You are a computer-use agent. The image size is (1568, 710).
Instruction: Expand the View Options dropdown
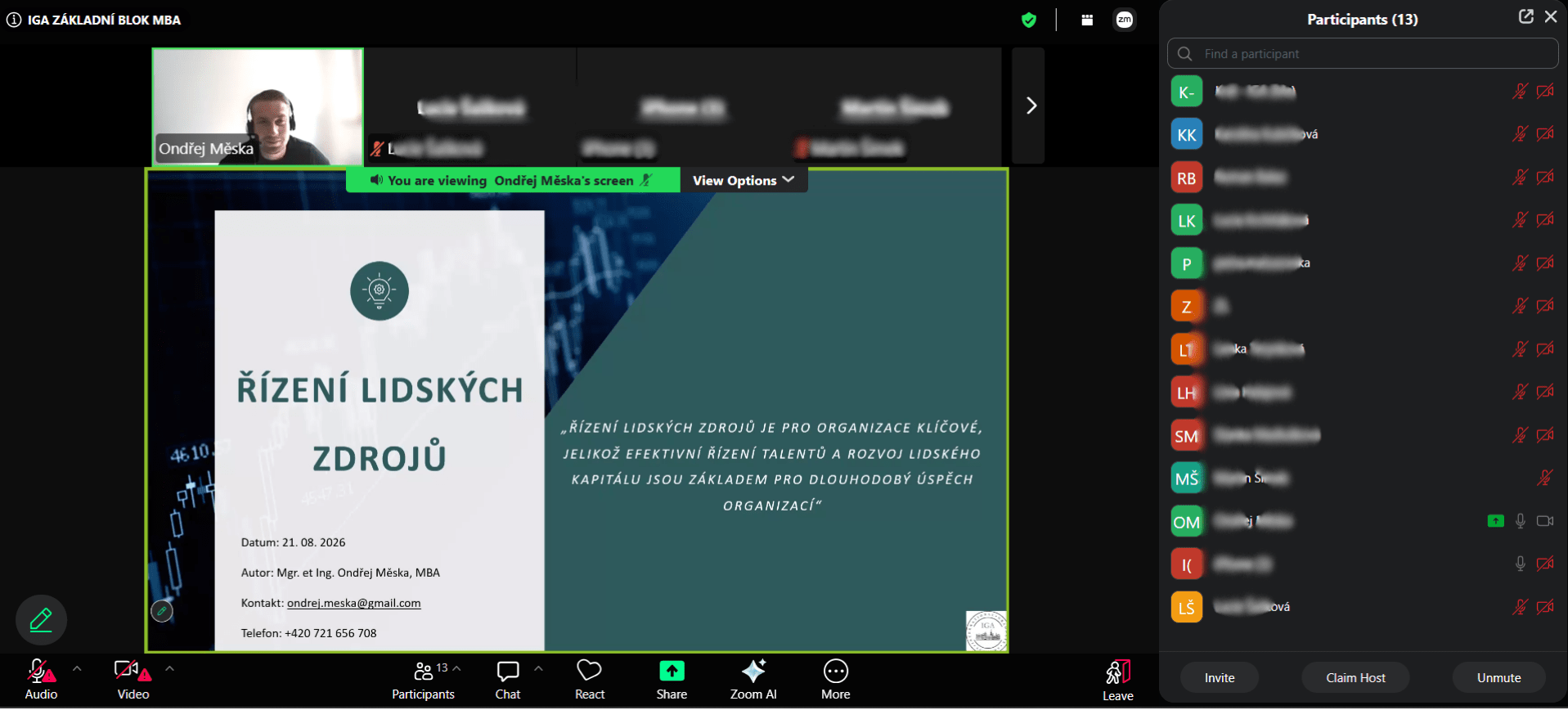pyautogui.click(x=744, y=180)
